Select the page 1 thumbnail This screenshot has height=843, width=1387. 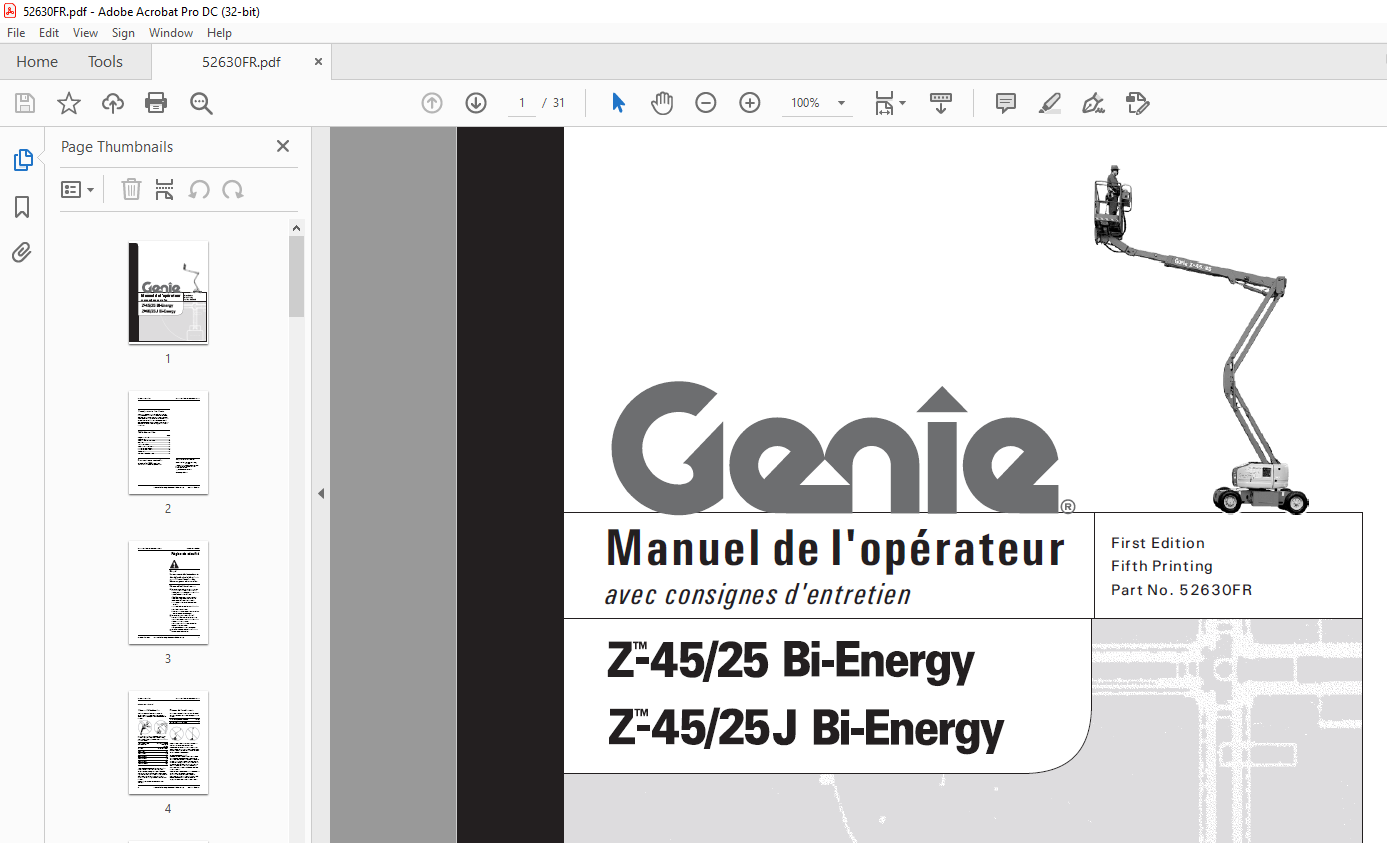pyautogui.click(x=168, y=292)
